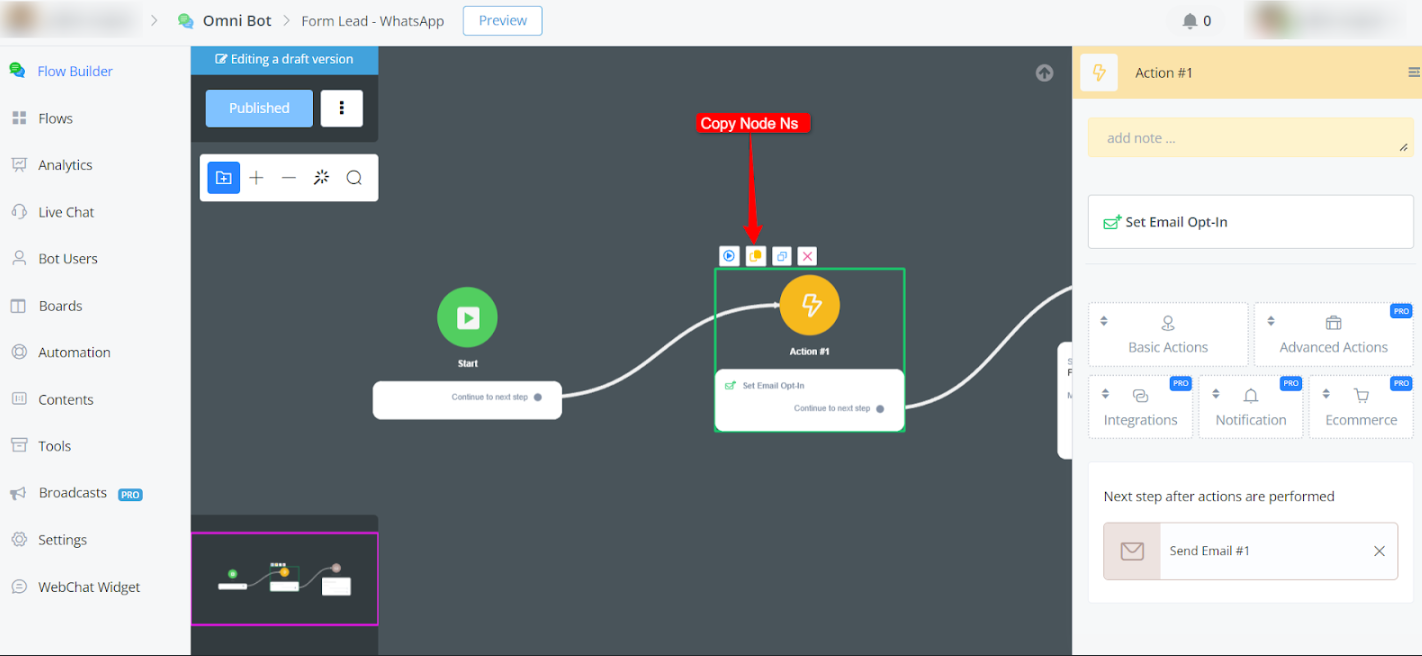The height and width of the screenshot is (656, 1422).
Task: Go to Live Chat in the sidebar
Action: click(x=66, y=212)
